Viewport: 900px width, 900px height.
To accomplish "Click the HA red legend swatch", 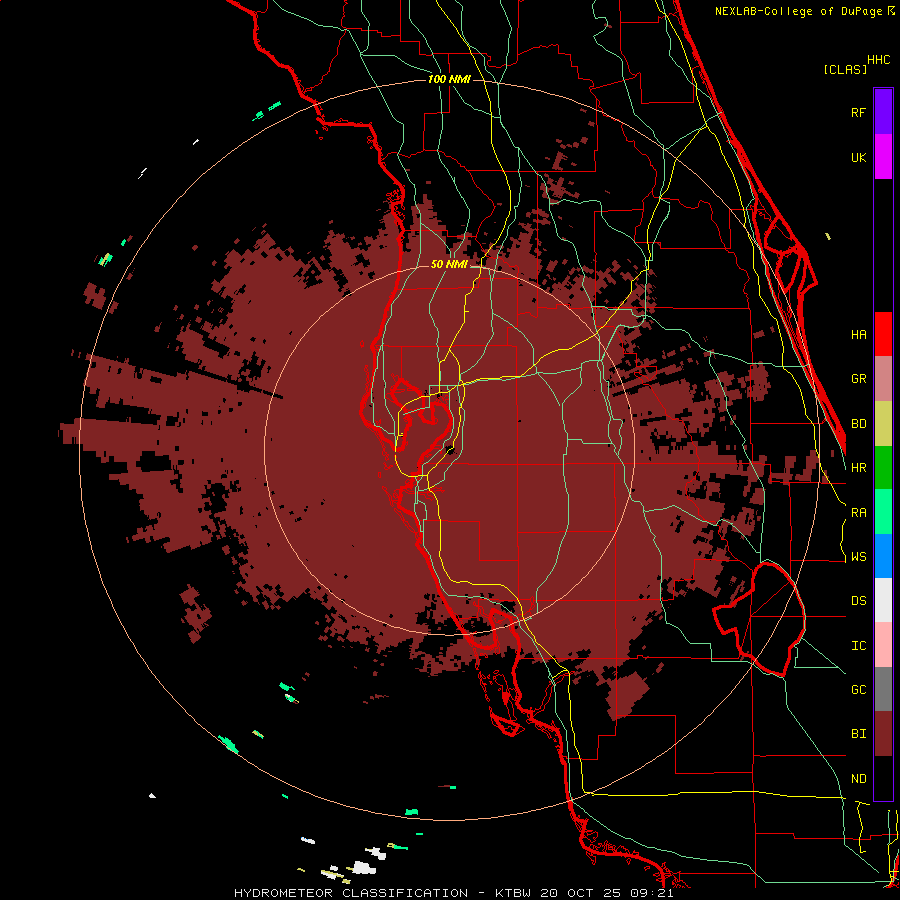I will point(883,334).
